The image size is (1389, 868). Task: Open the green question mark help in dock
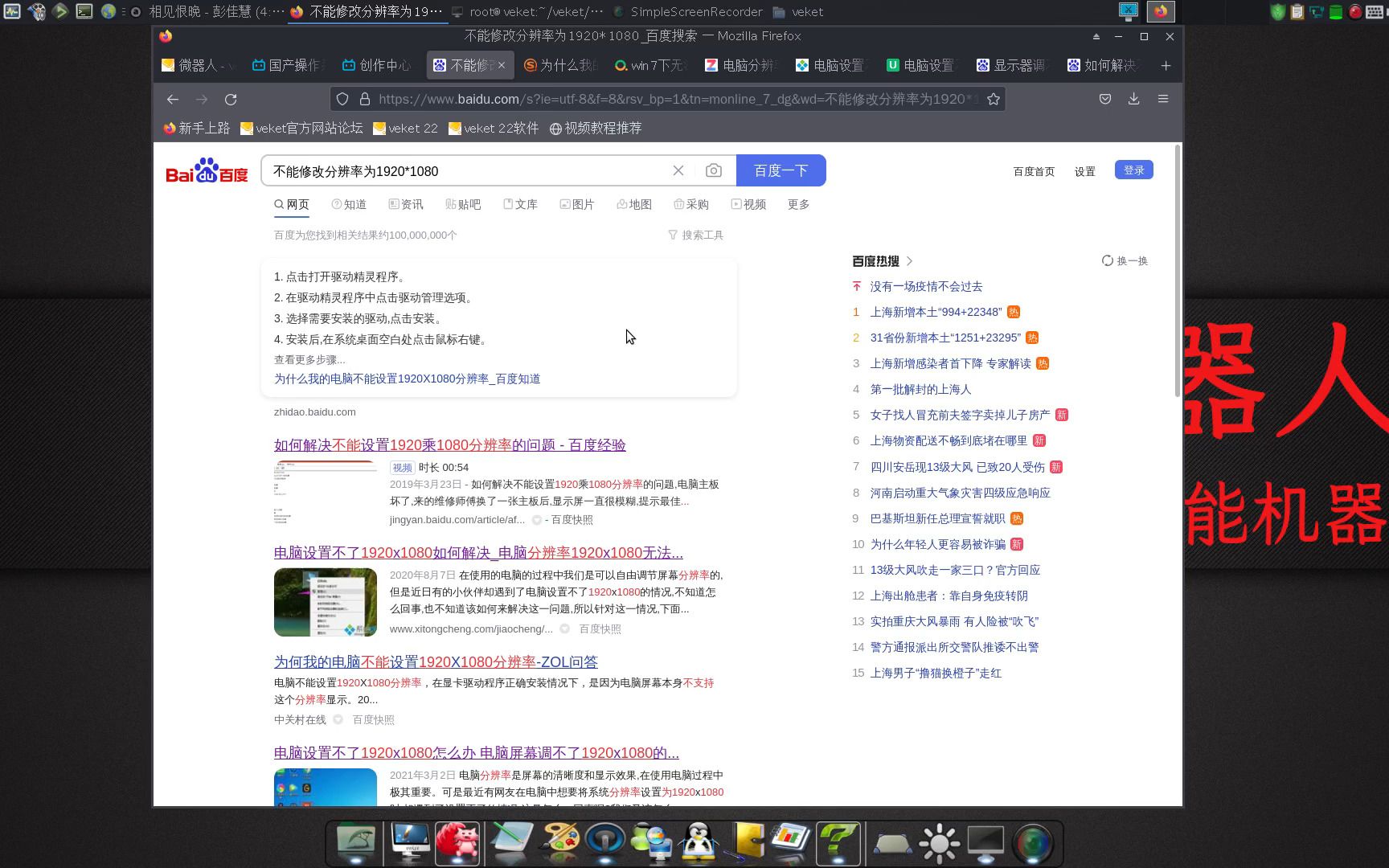tap(838, 842)
